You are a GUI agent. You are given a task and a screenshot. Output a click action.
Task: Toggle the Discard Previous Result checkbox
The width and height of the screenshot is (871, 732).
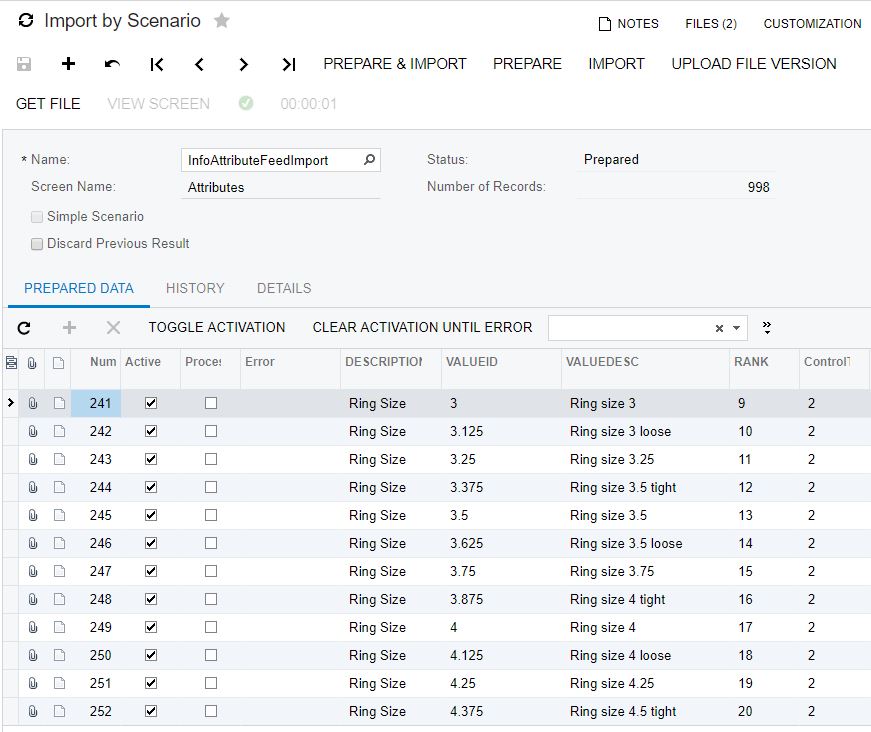click(37, 244)
